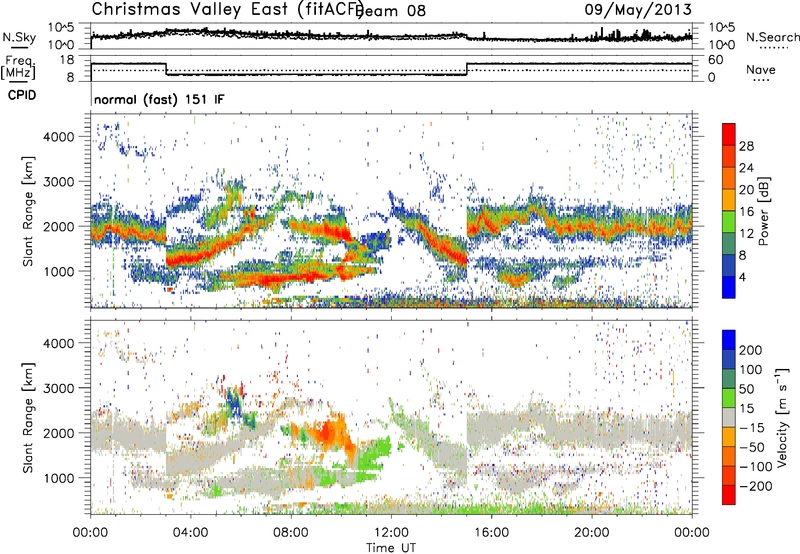Image resolution: width=800 pixels, height=554 pixels.
Task: Pick the red top segment of power colorbar
Action: pyautogui.click(x=729, y=135)
